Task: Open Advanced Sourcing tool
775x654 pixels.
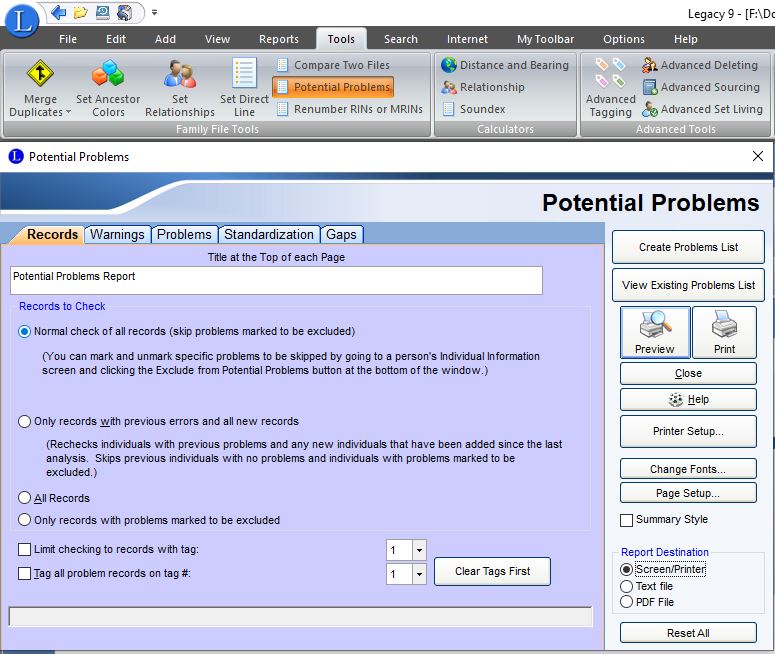Action: (x=701, y=87)
